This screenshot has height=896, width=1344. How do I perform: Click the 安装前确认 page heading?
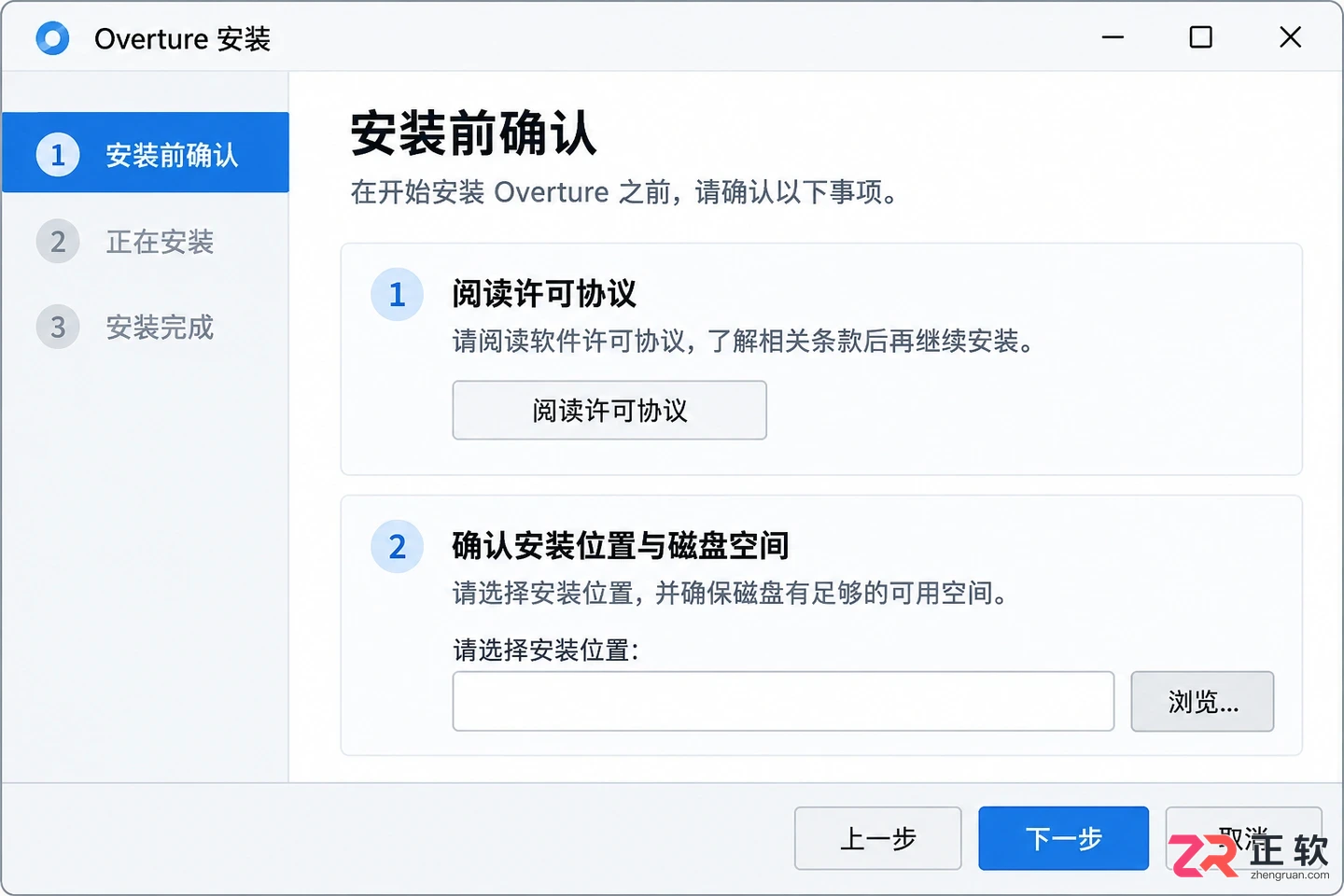[x=473, y=133]
